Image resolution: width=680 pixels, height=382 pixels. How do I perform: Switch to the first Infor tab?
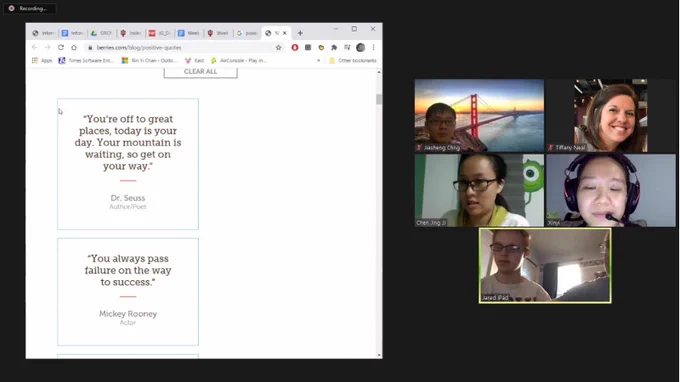[43, 33]
